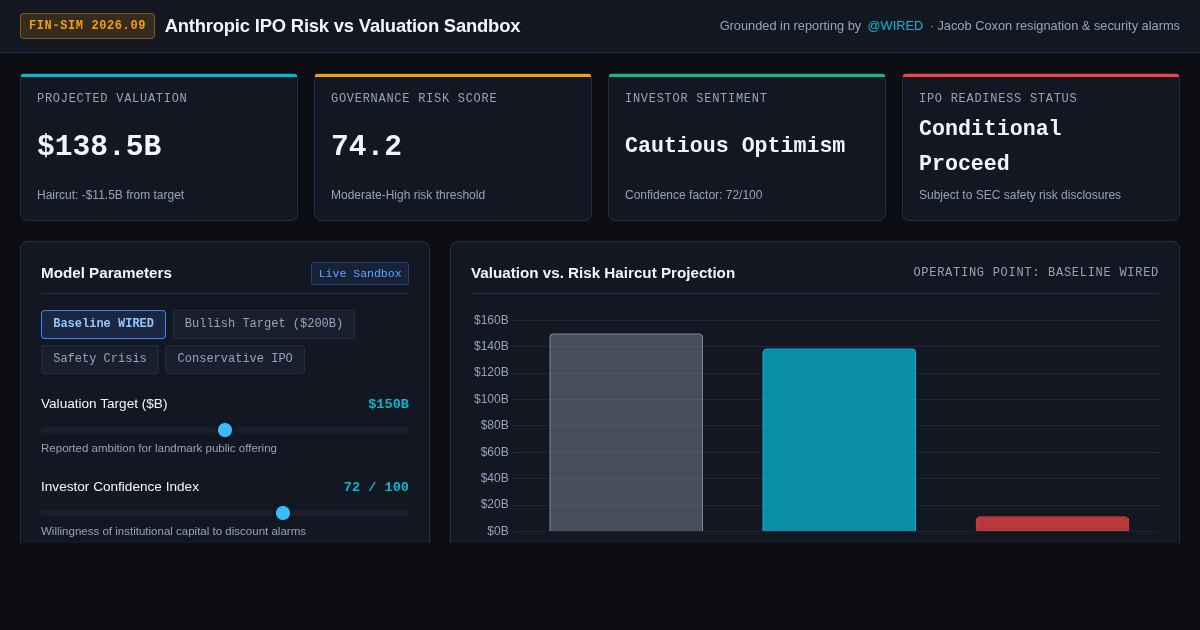Viewport: 1200px width, 630px height.
Task: Click Valuation vs. Risk Haircut Projection title
Action: [603, 273]
